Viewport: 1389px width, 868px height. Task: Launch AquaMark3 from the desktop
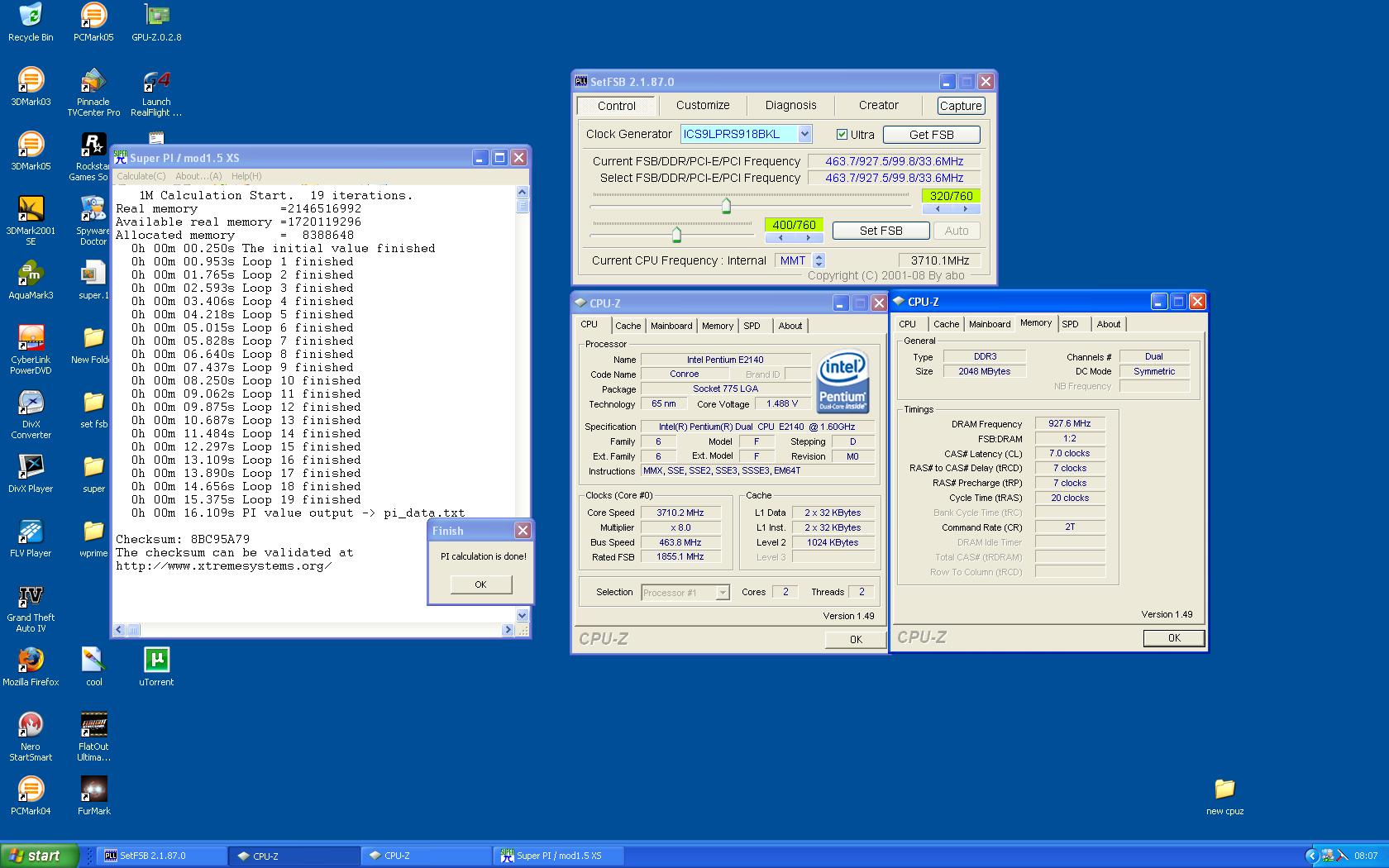[x=31, y=280]
